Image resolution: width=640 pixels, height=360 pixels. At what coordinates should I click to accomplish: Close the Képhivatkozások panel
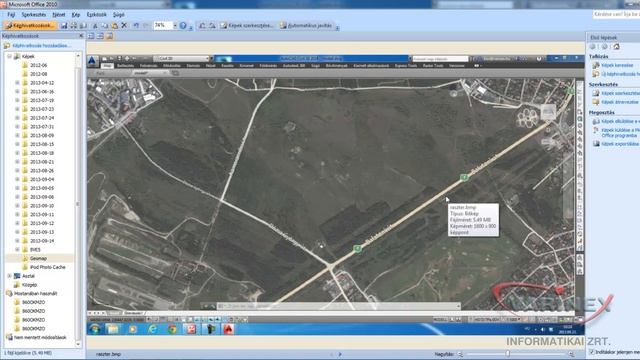coord(80,36)
